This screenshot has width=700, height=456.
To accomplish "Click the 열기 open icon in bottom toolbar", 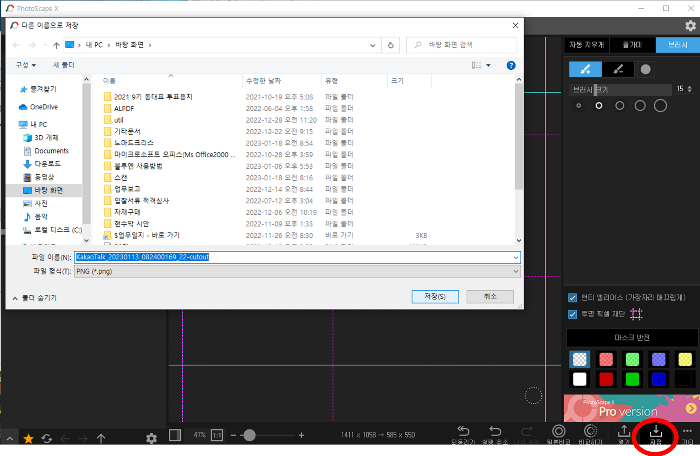I will (x=624, y=435).
